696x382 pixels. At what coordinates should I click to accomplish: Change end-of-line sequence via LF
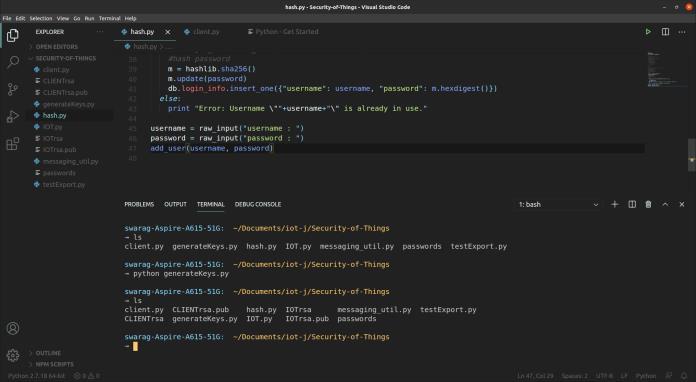click(624, 376)
